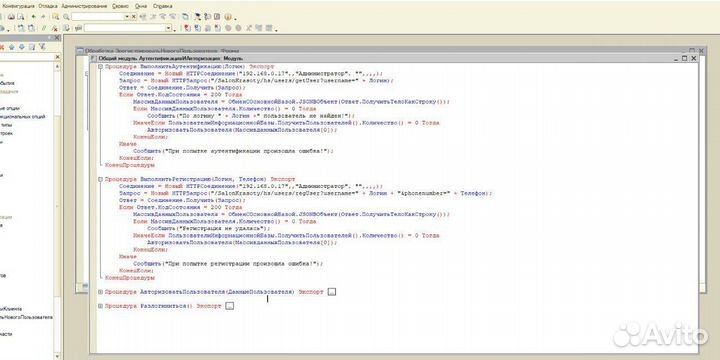Screen dimensions: 720x360
Task: Click the delete (red X) icon in the left panel
Action: 1,47
